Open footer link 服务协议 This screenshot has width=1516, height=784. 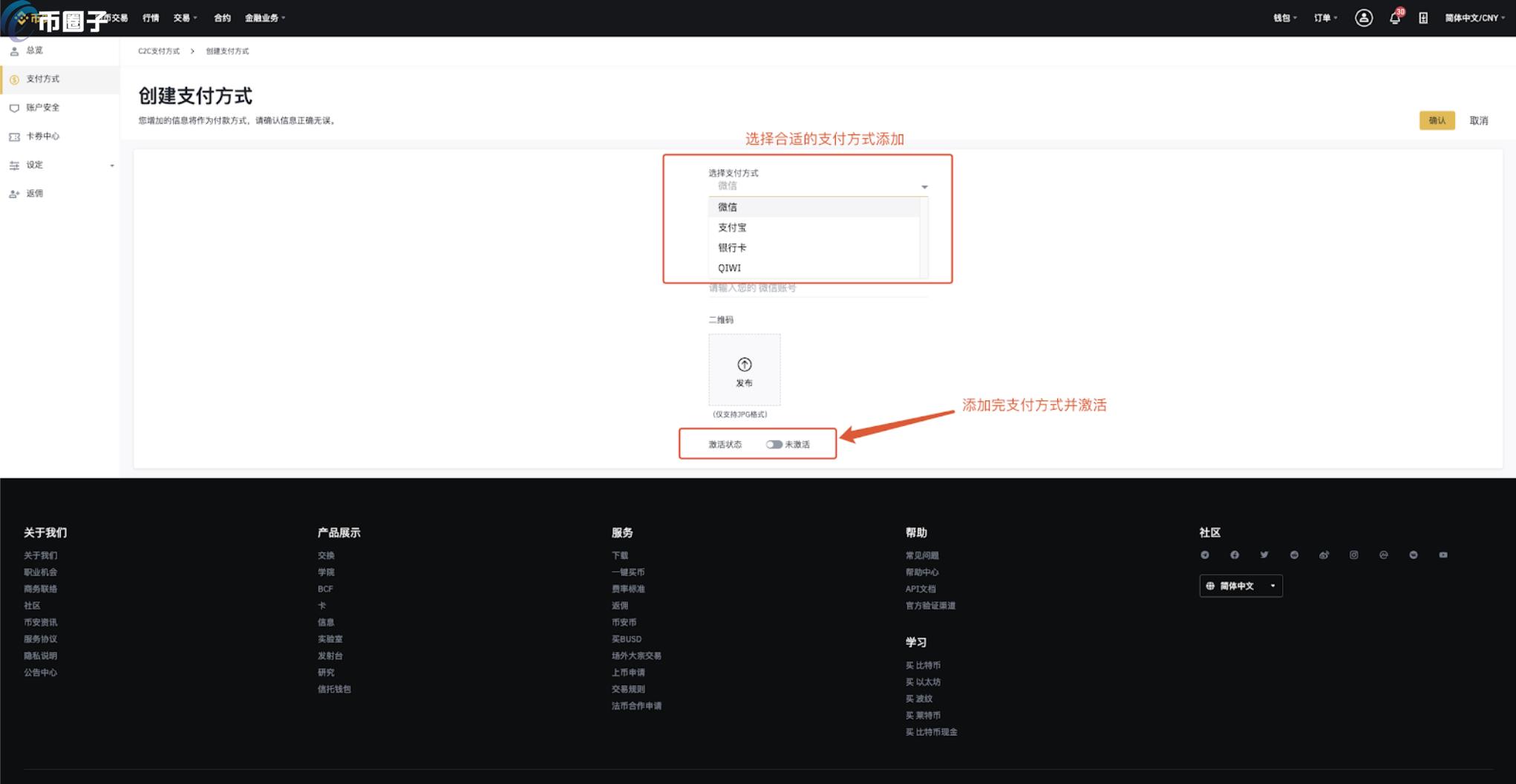40,639
